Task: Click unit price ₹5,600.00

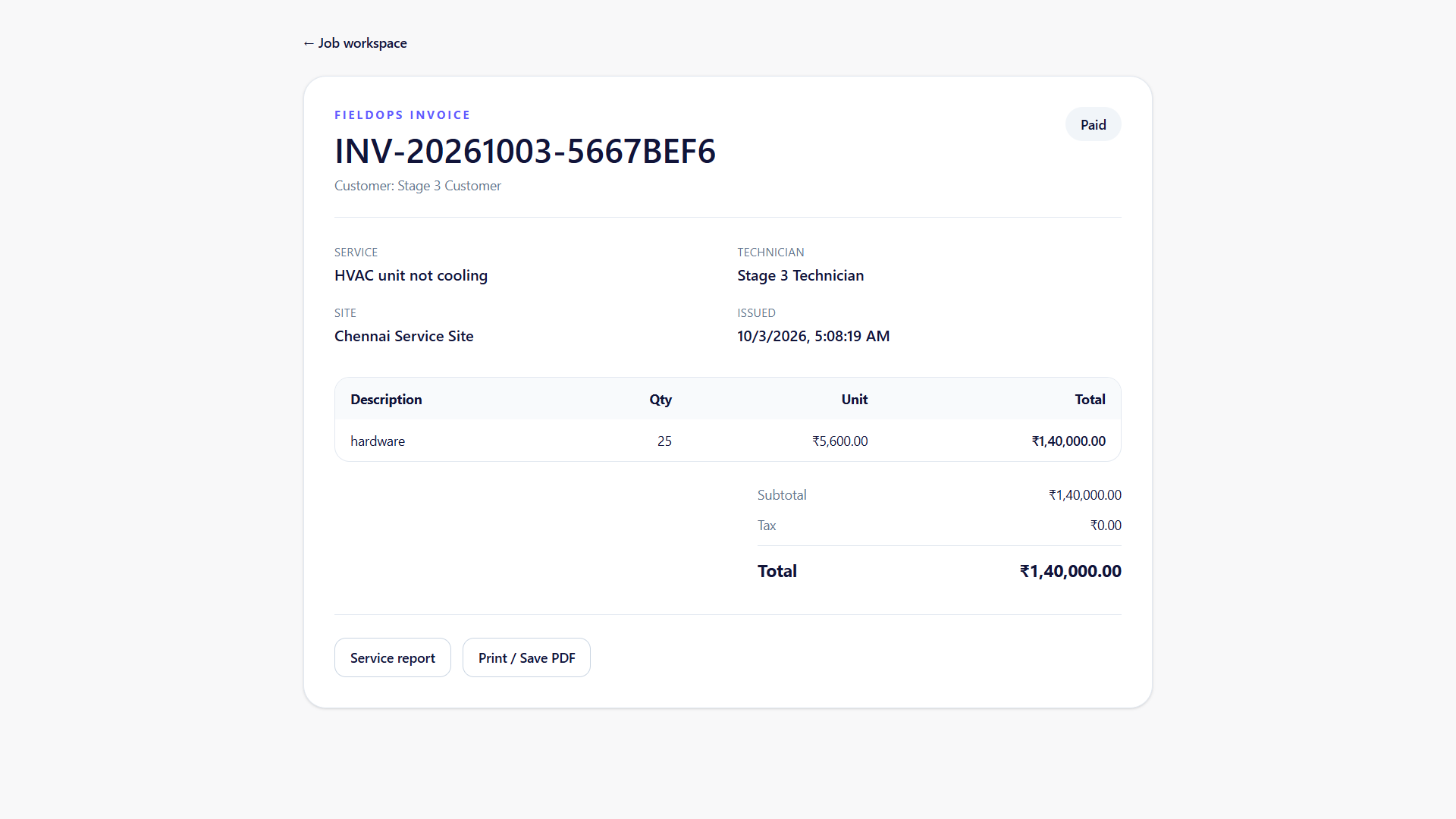Action: (x=840, y=441)
